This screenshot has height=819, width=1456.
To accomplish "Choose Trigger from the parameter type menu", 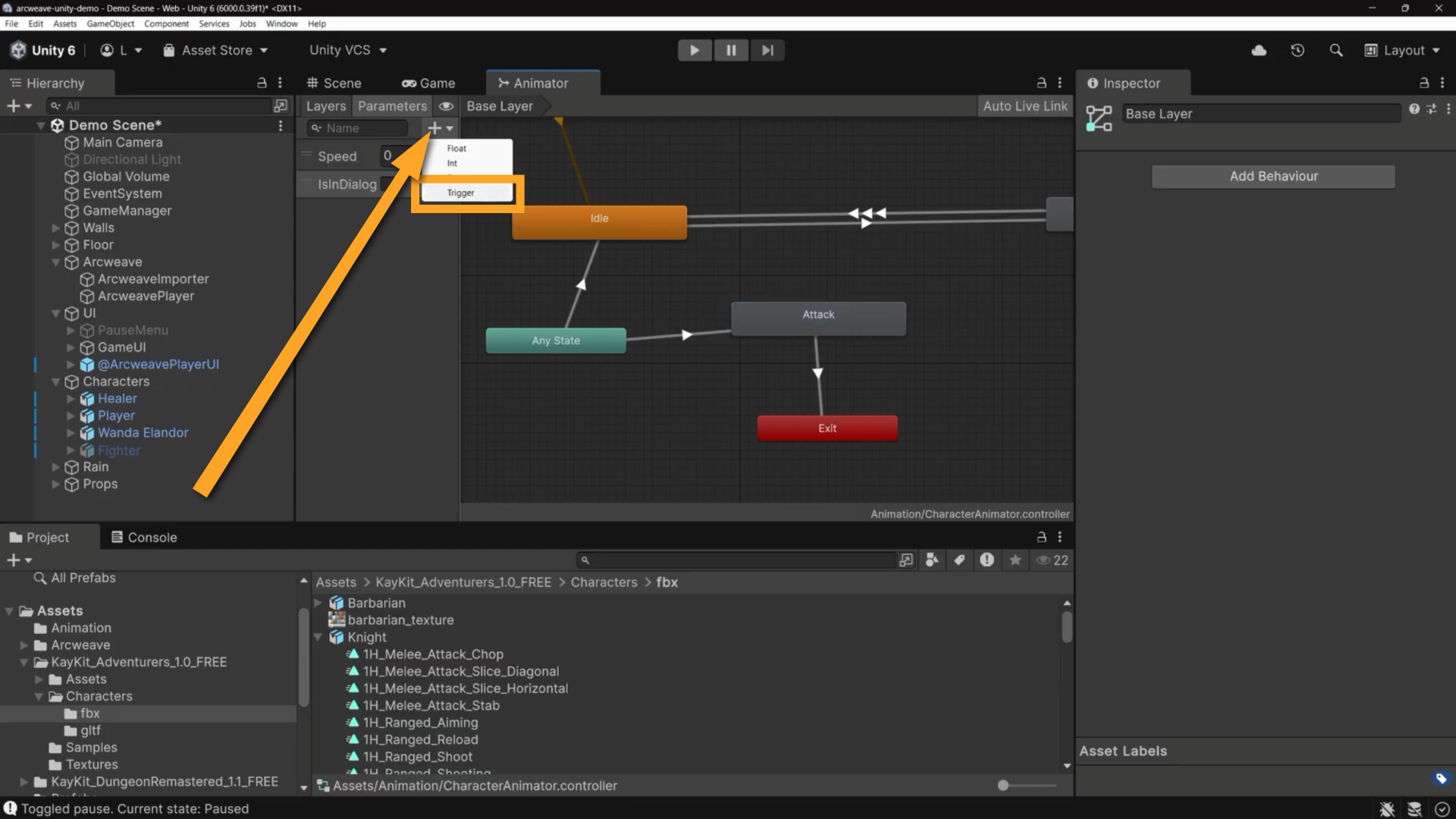I will pos(467,193).
